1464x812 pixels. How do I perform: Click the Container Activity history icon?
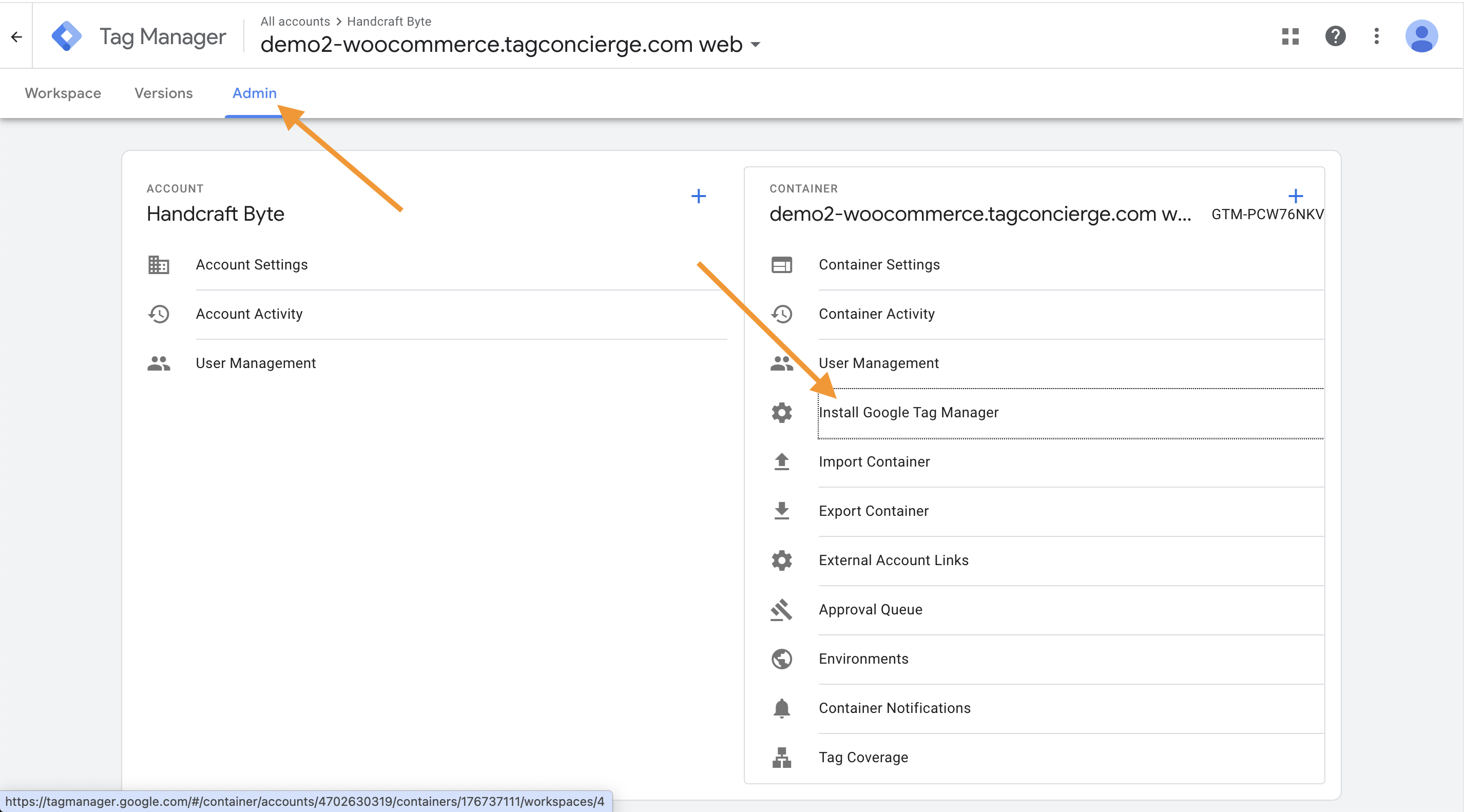pyautogui.click(x=781, y=314)
